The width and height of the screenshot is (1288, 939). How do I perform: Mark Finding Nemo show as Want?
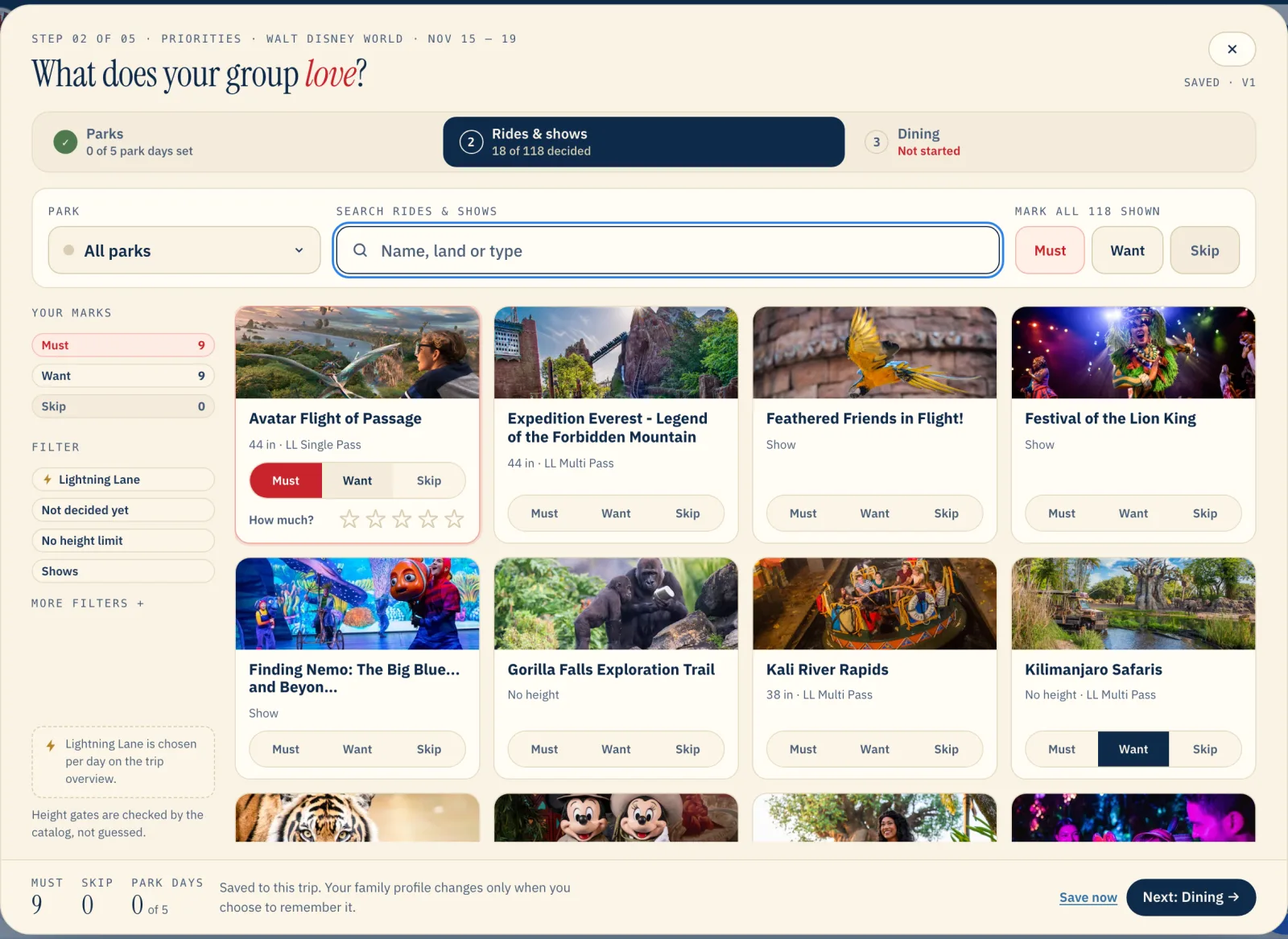point(357,749)
